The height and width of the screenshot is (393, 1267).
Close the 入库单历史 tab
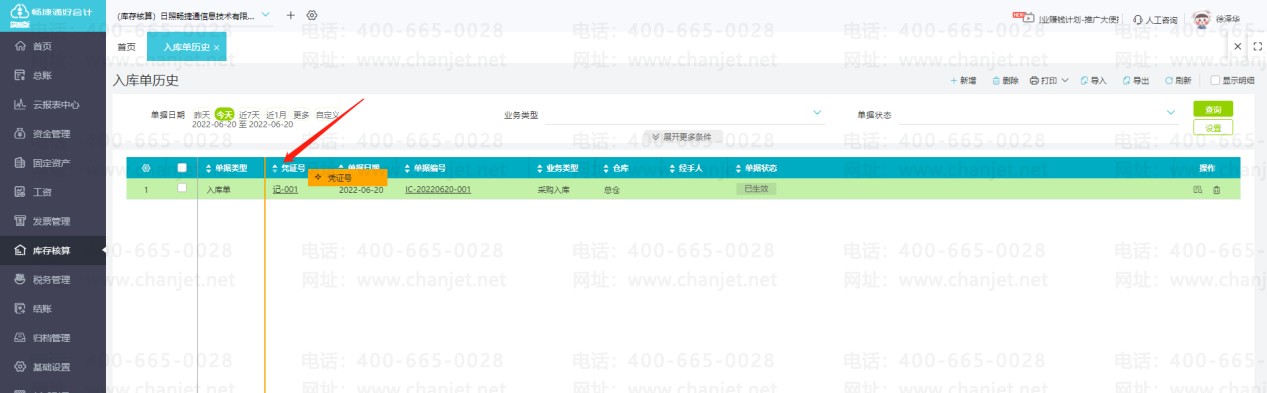point(217,48)
